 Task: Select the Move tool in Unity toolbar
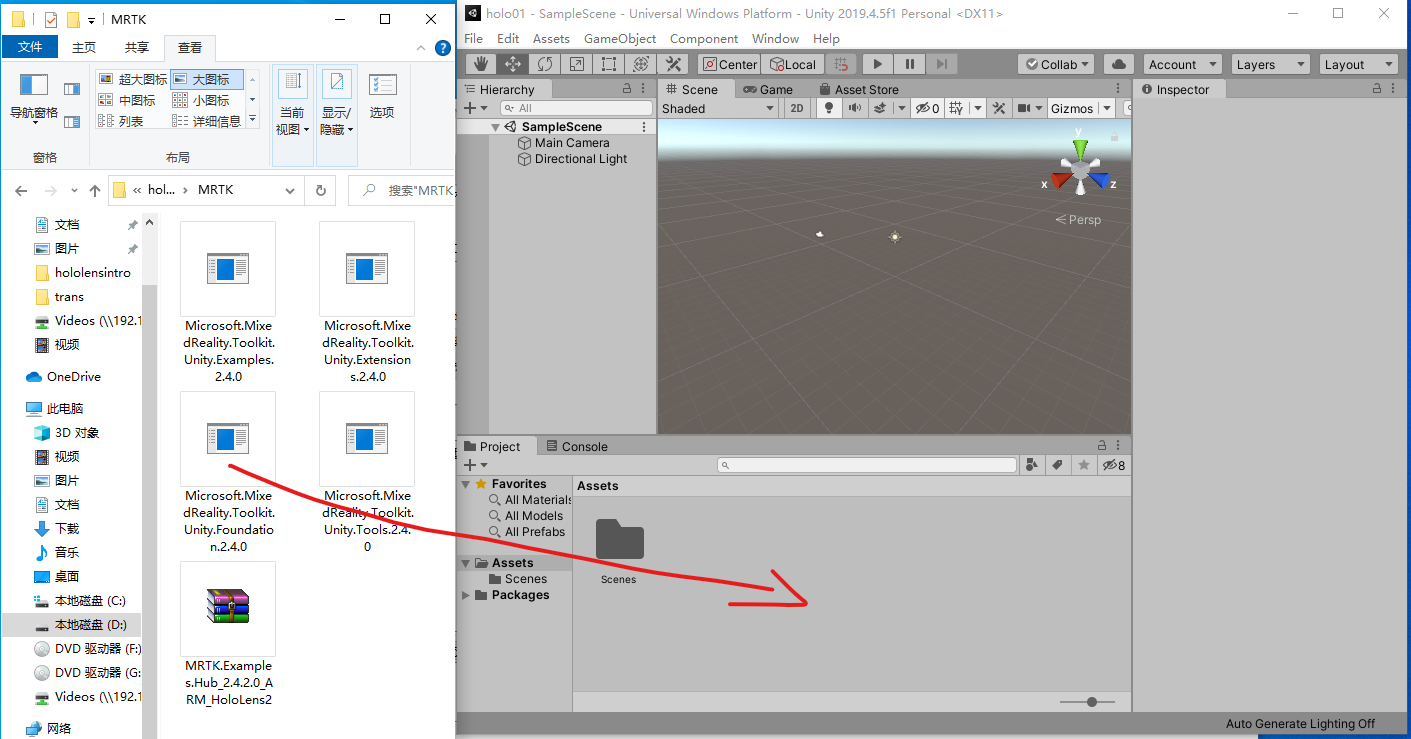513,64
